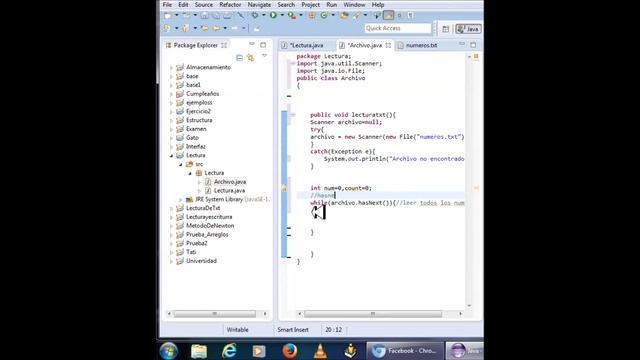Click the New file toolbar icon
The image size is (640, 360).
(x=168, y=16)
